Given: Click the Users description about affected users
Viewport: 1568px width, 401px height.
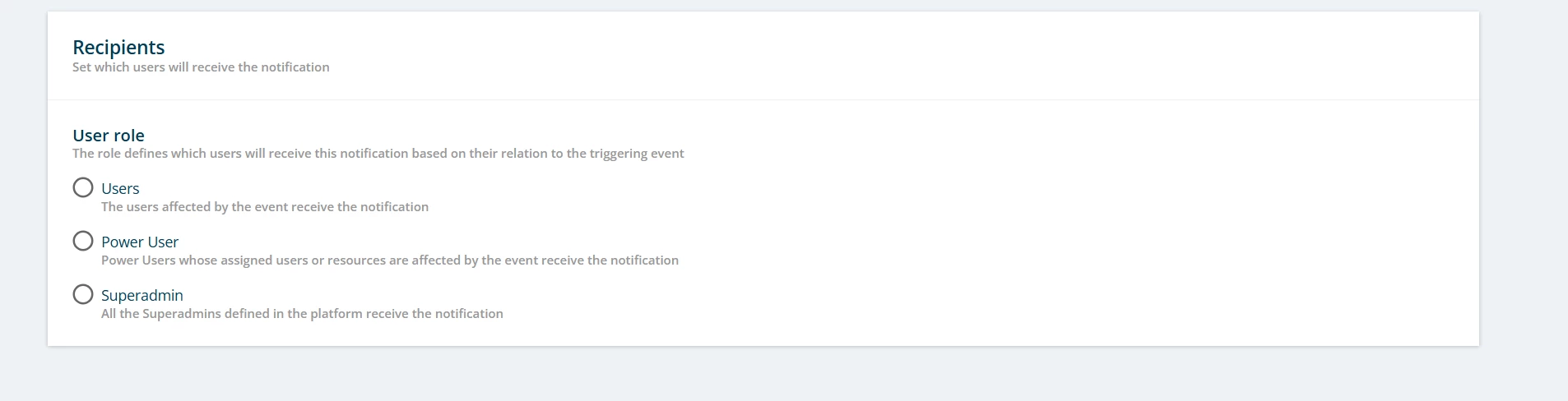Looking at the screenshot, I should click(x=265, y=207).
